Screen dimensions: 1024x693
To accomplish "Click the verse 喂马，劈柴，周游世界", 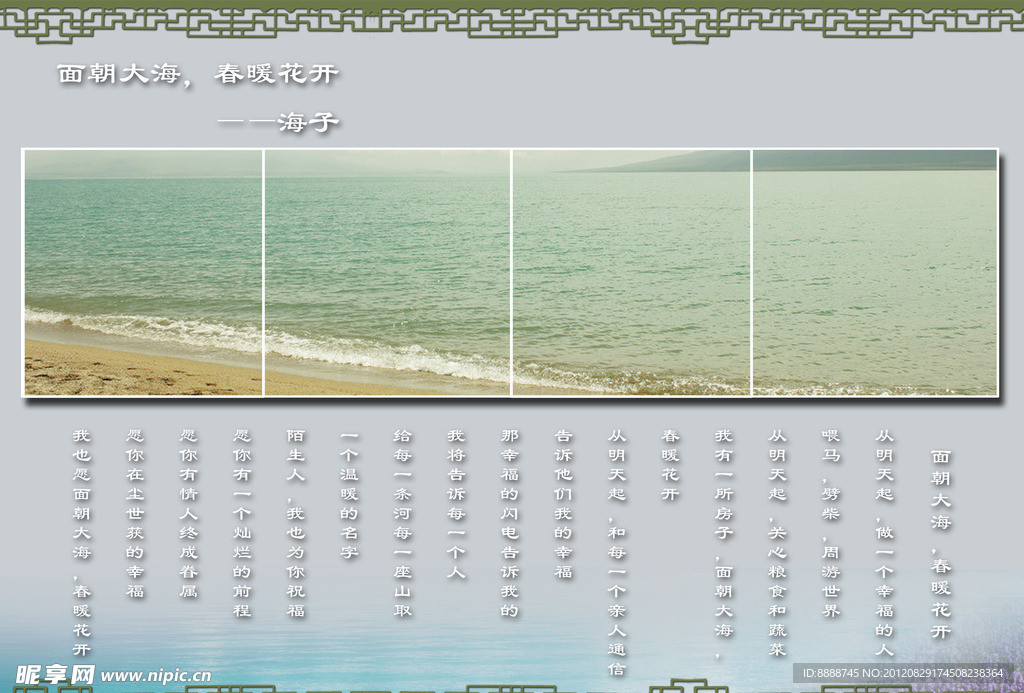I will pyautogui.click(x=830, y=523).
